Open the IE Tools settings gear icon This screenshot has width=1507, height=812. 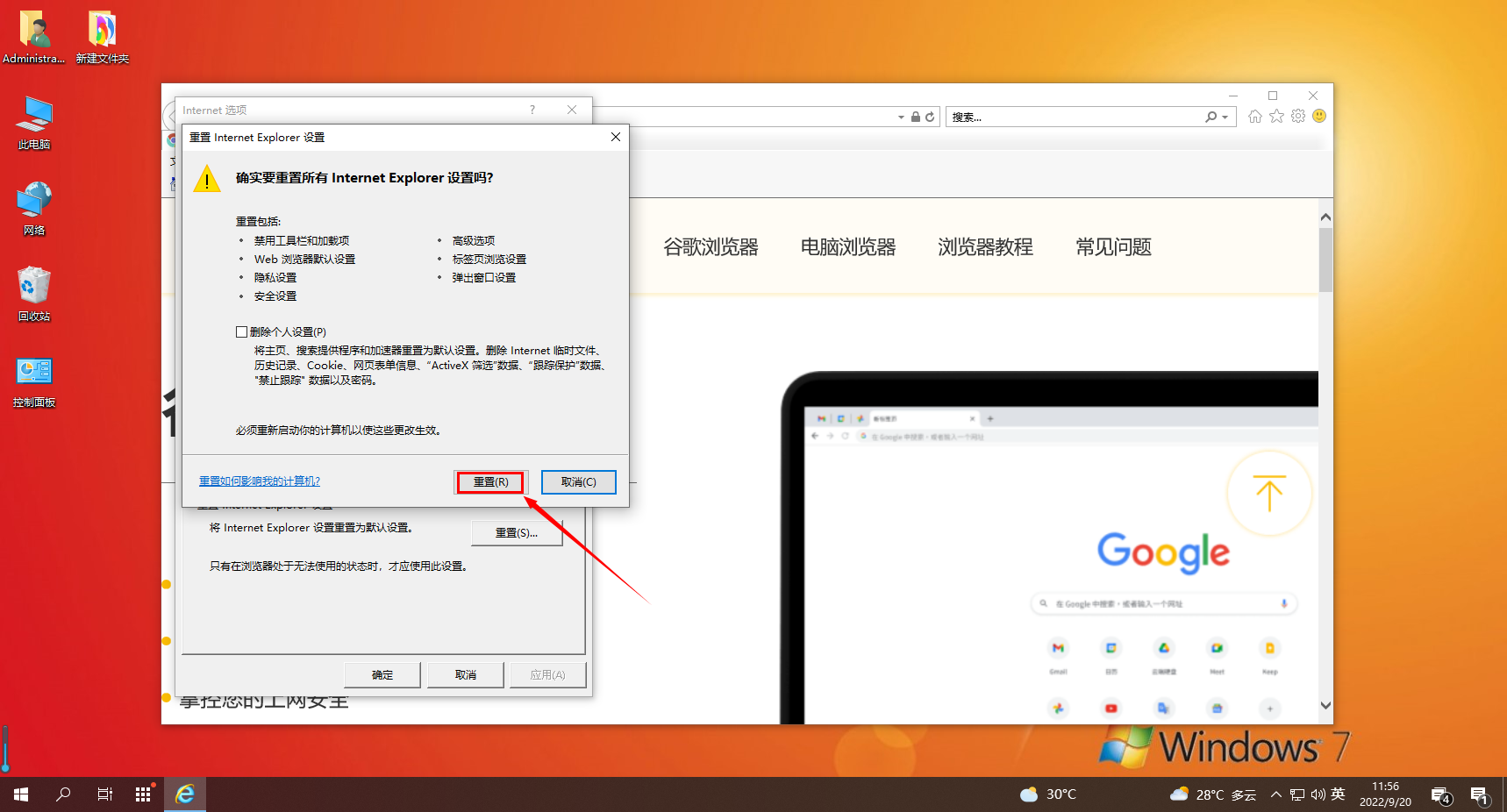coord(1298,116)
